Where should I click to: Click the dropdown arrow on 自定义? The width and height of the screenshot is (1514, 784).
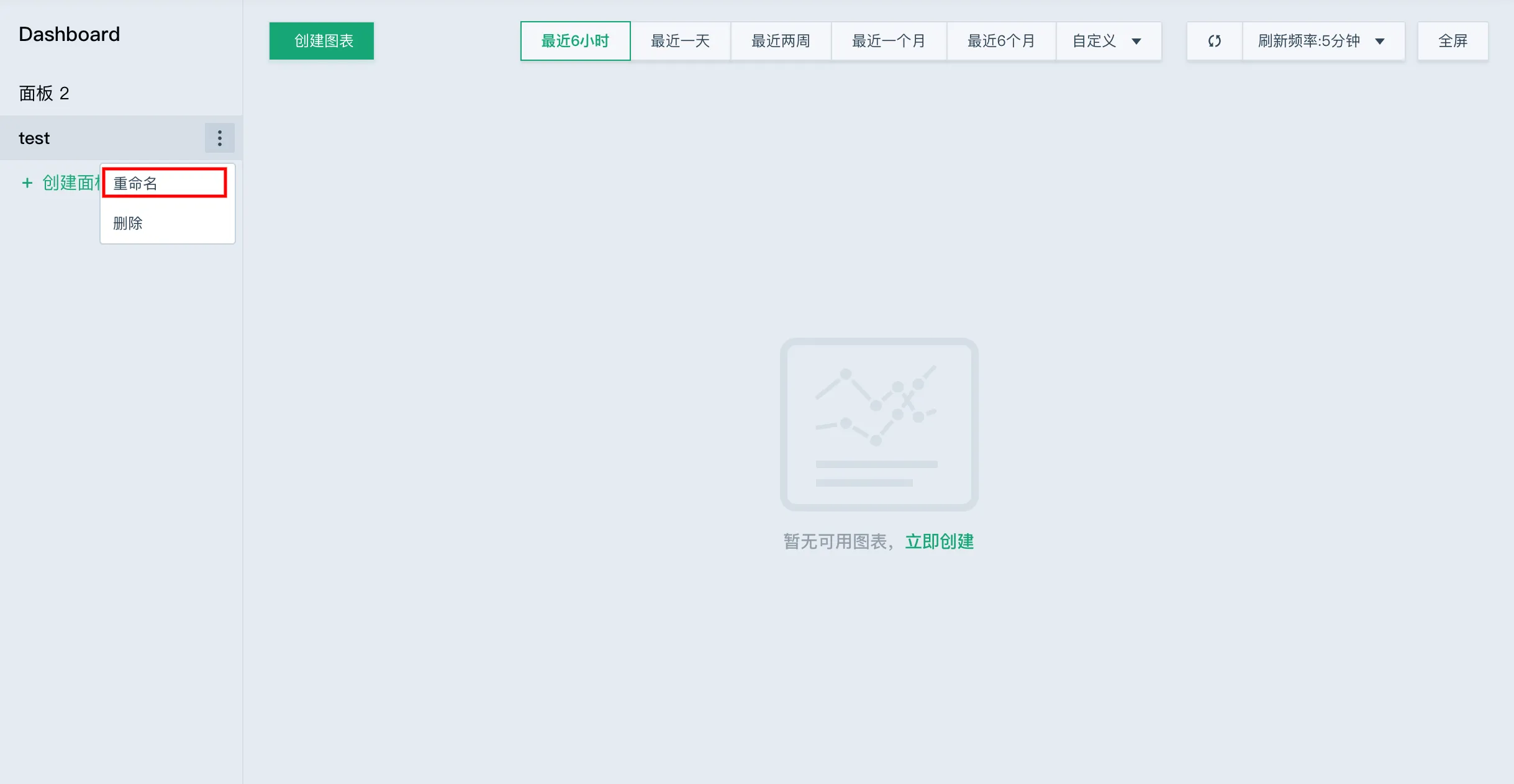pos(1137,41)
